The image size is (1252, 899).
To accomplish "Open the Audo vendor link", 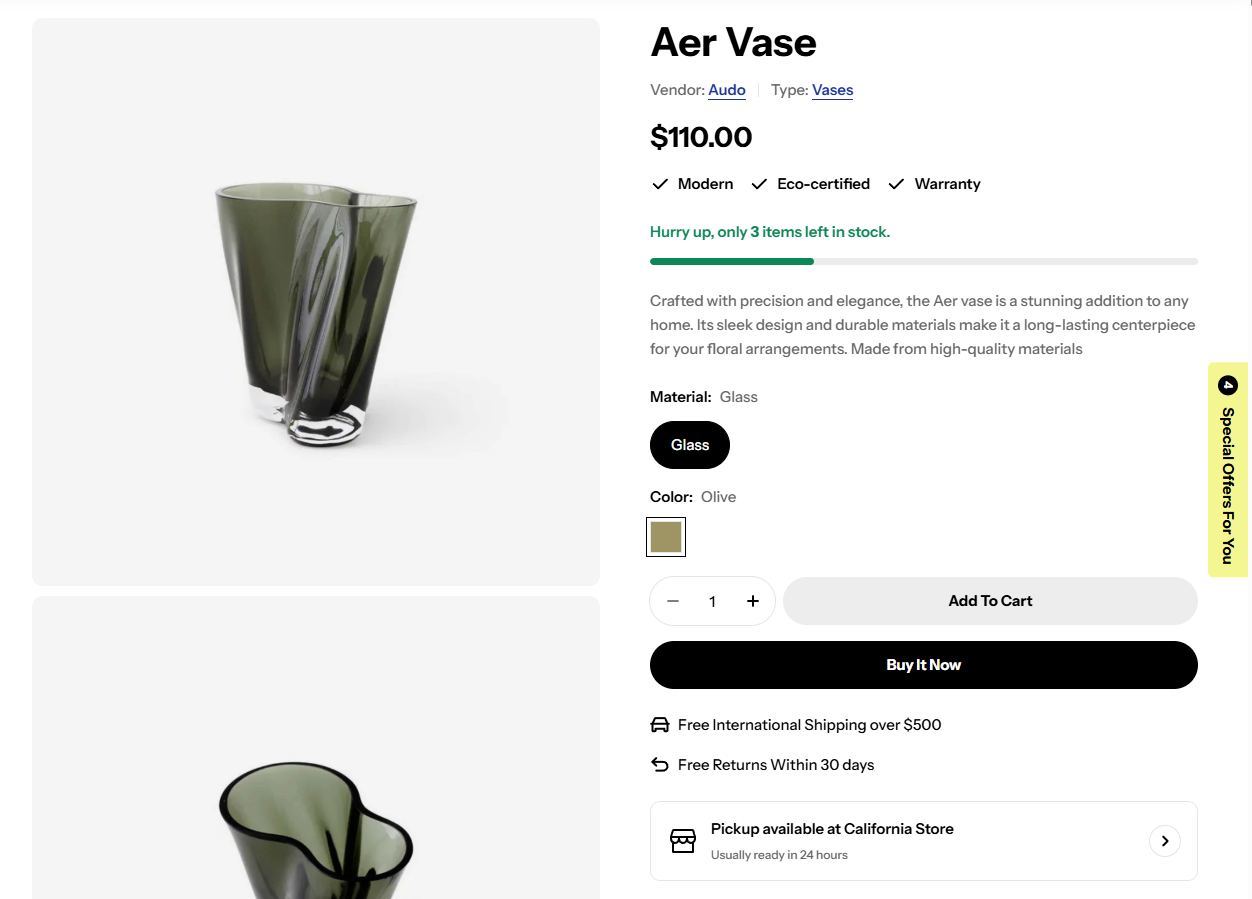I will 727,90.
